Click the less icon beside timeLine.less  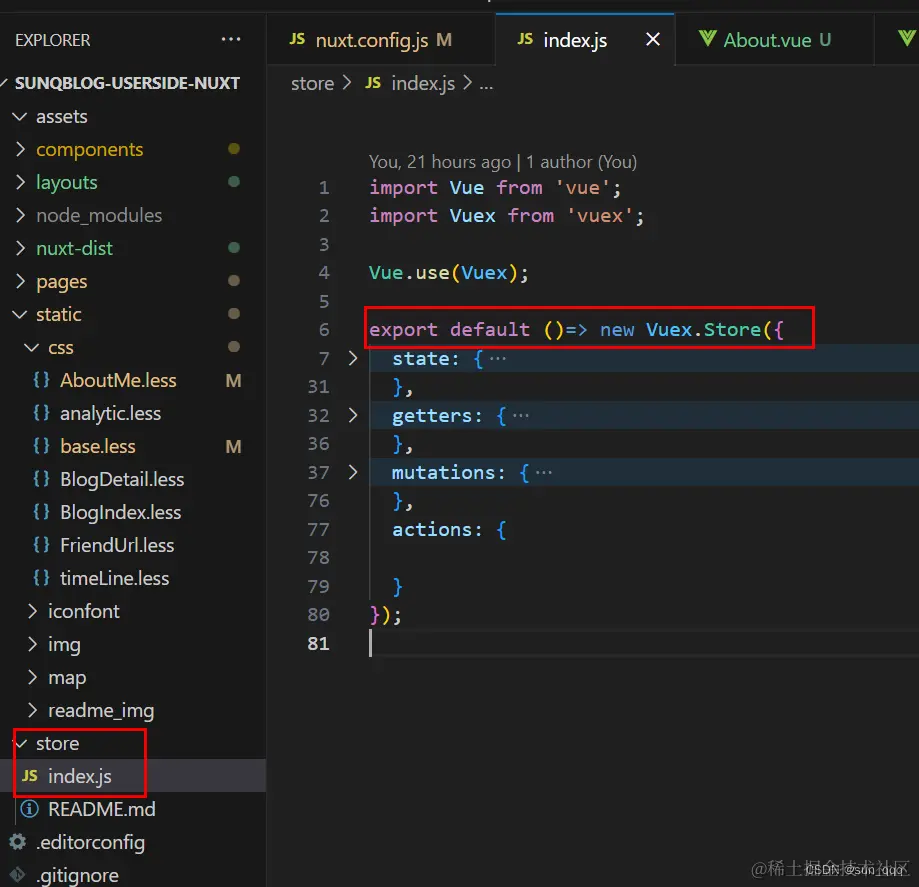click(x=41, y=577)
